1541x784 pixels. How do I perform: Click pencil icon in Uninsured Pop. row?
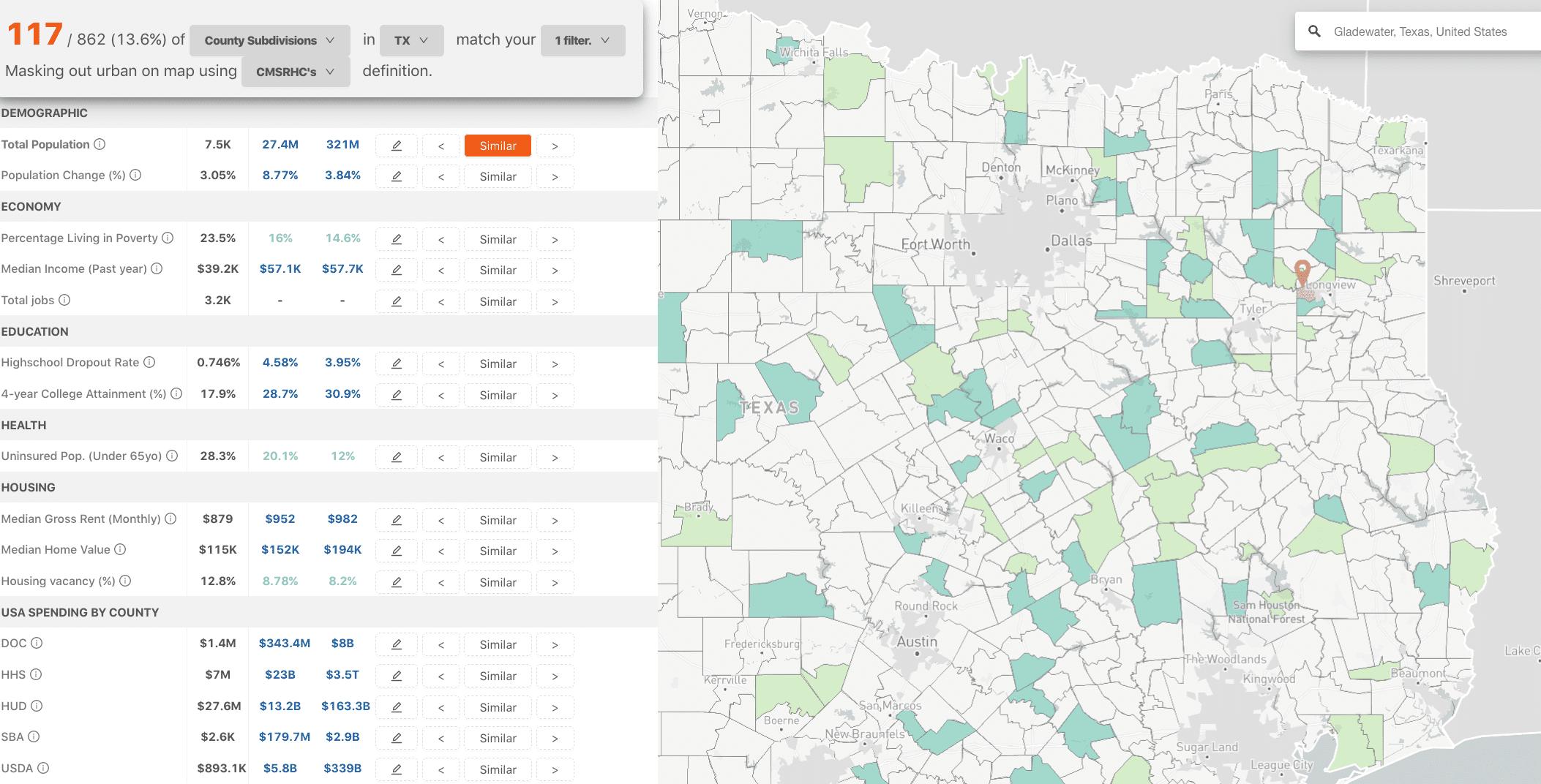(397, 457)
